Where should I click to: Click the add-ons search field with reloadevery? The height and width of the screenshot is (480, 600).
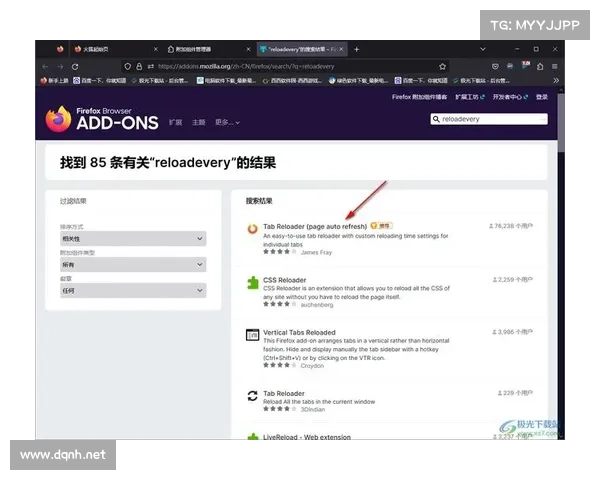(x=489, y=119)
